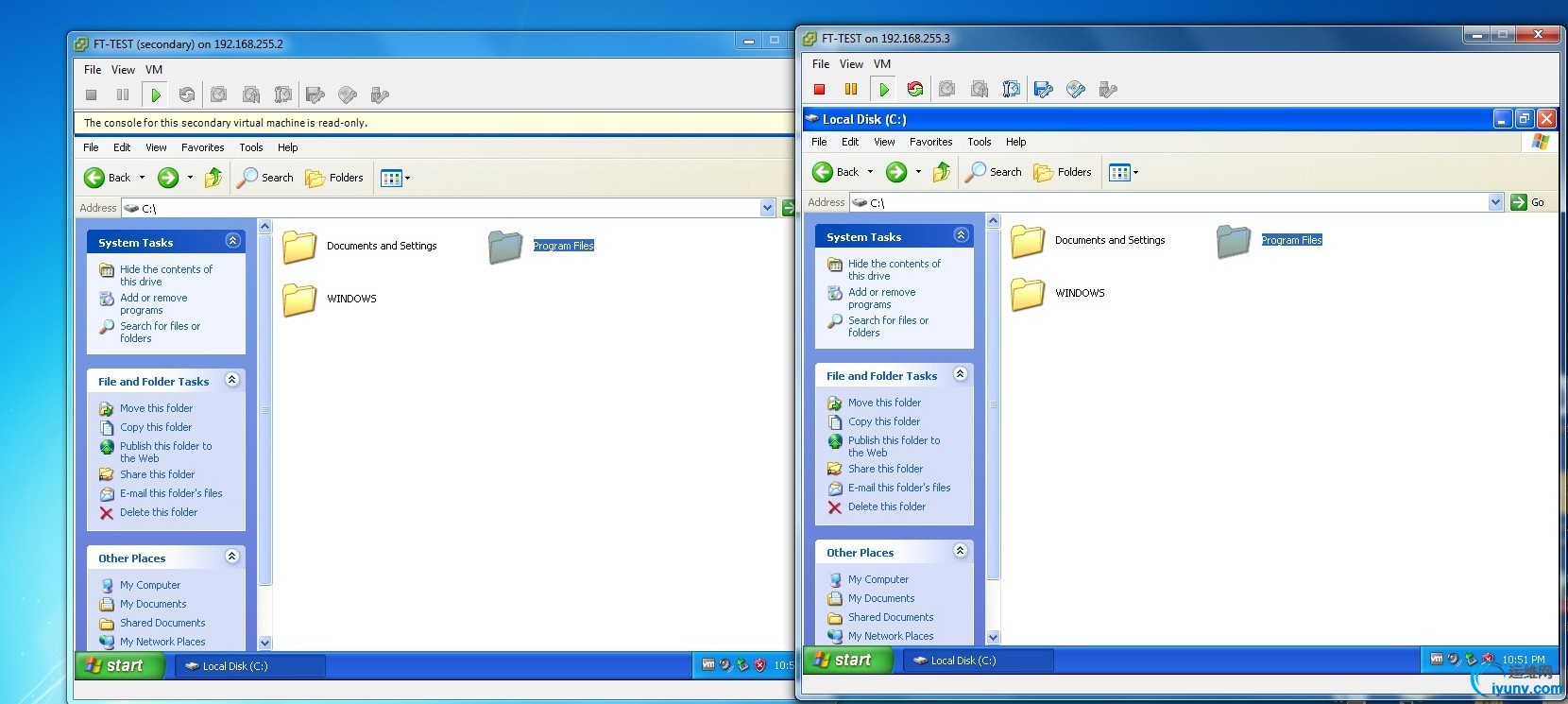Screen dimensions: 1568x704
Task: Open the Back history dropdown arrow in primary console
Action: click(x=870, y=172)
